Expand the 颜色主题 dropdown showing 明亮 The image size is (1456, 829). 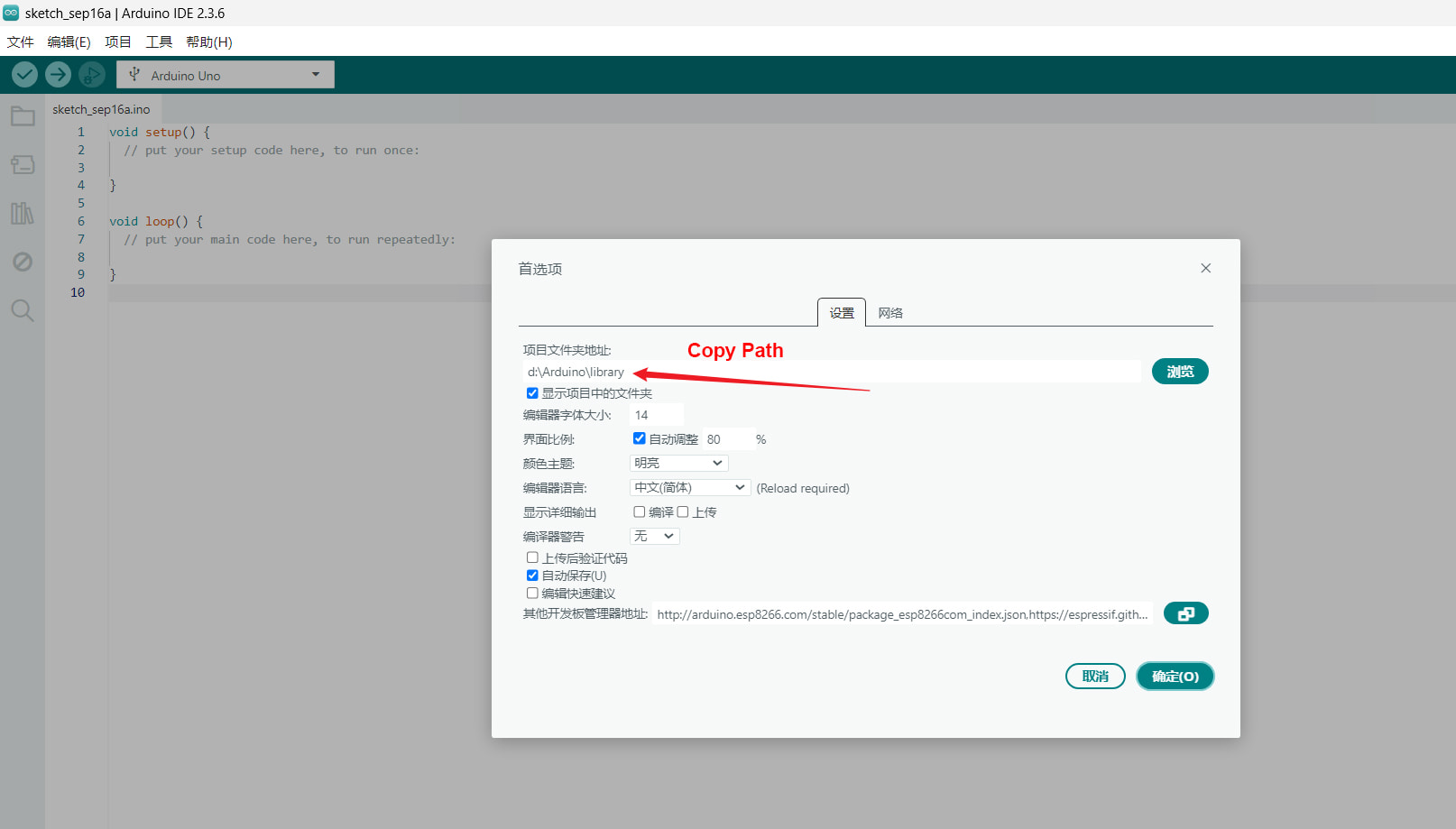click(x=678, y=463)
